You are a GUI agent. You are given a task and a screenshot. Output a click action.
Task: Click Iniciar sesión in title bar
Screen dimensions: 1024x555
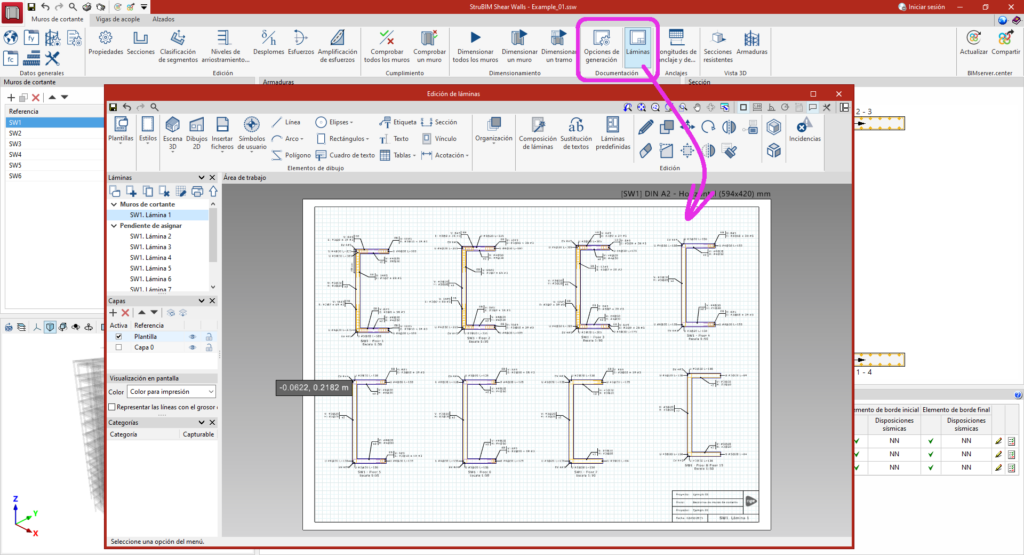921,7
